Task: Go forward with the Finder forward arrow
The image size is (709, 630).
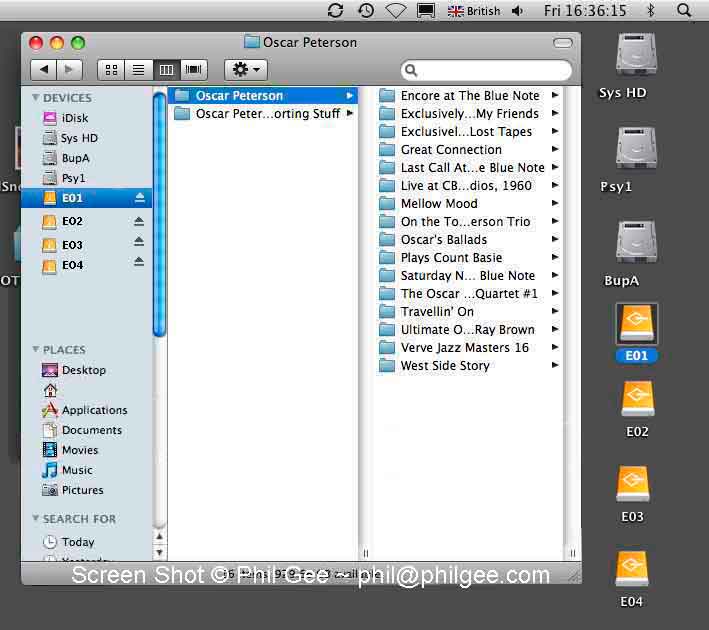Action: coord(69,70)
